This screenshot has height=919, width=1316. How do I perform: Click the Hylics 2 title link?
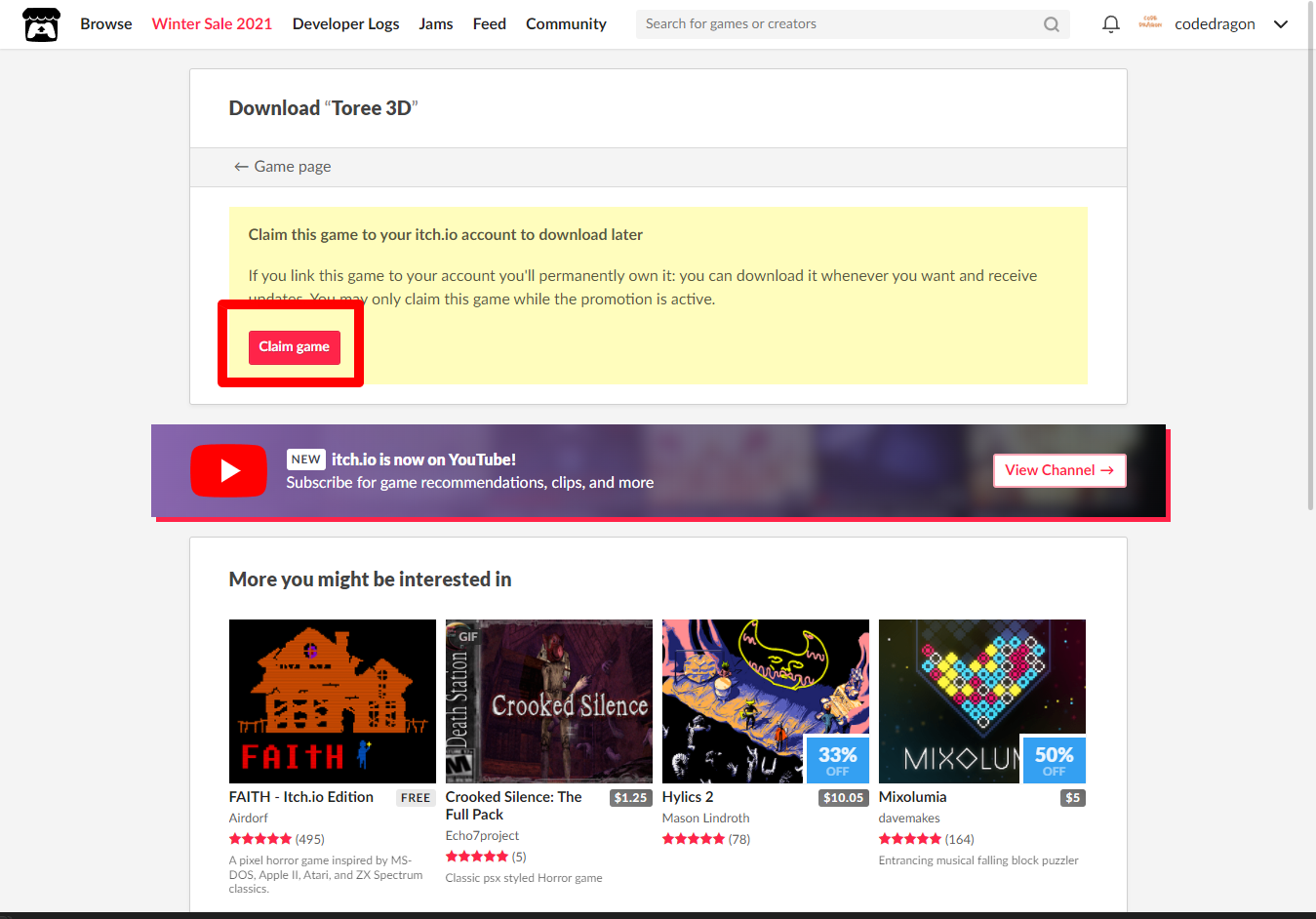point(688,797)
